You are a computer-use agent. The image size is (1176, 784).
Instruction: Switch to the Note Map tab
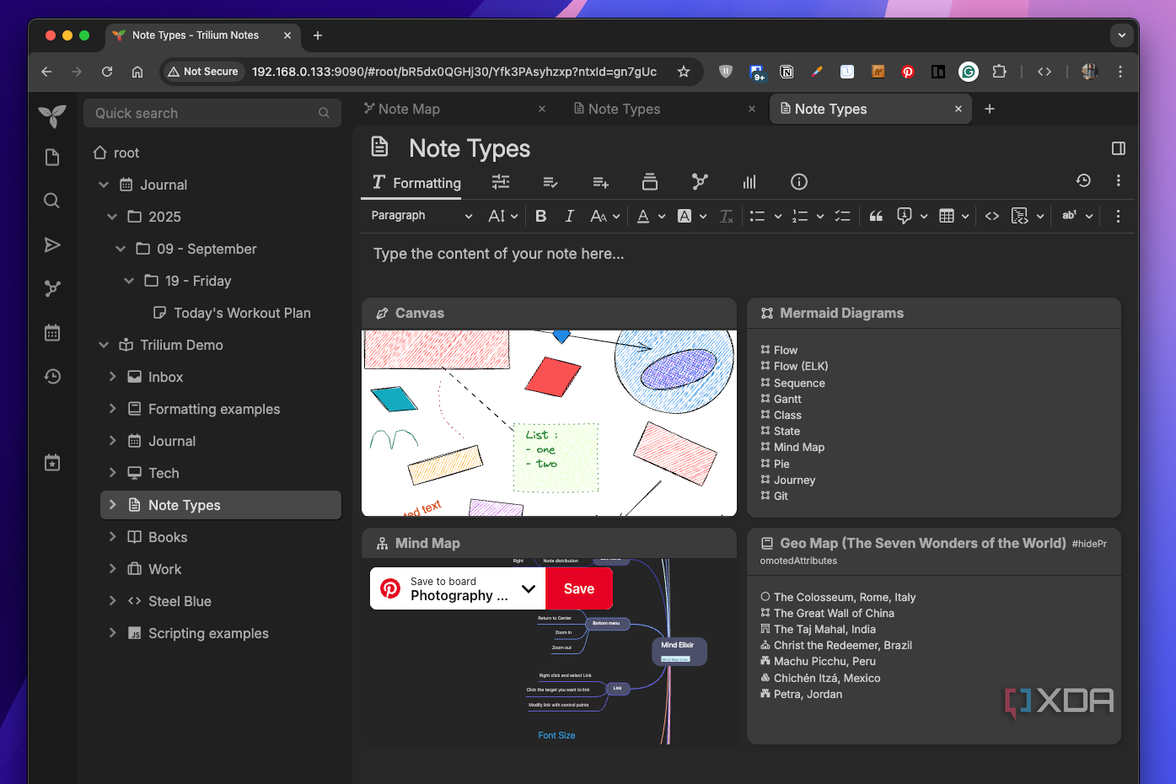454,110
